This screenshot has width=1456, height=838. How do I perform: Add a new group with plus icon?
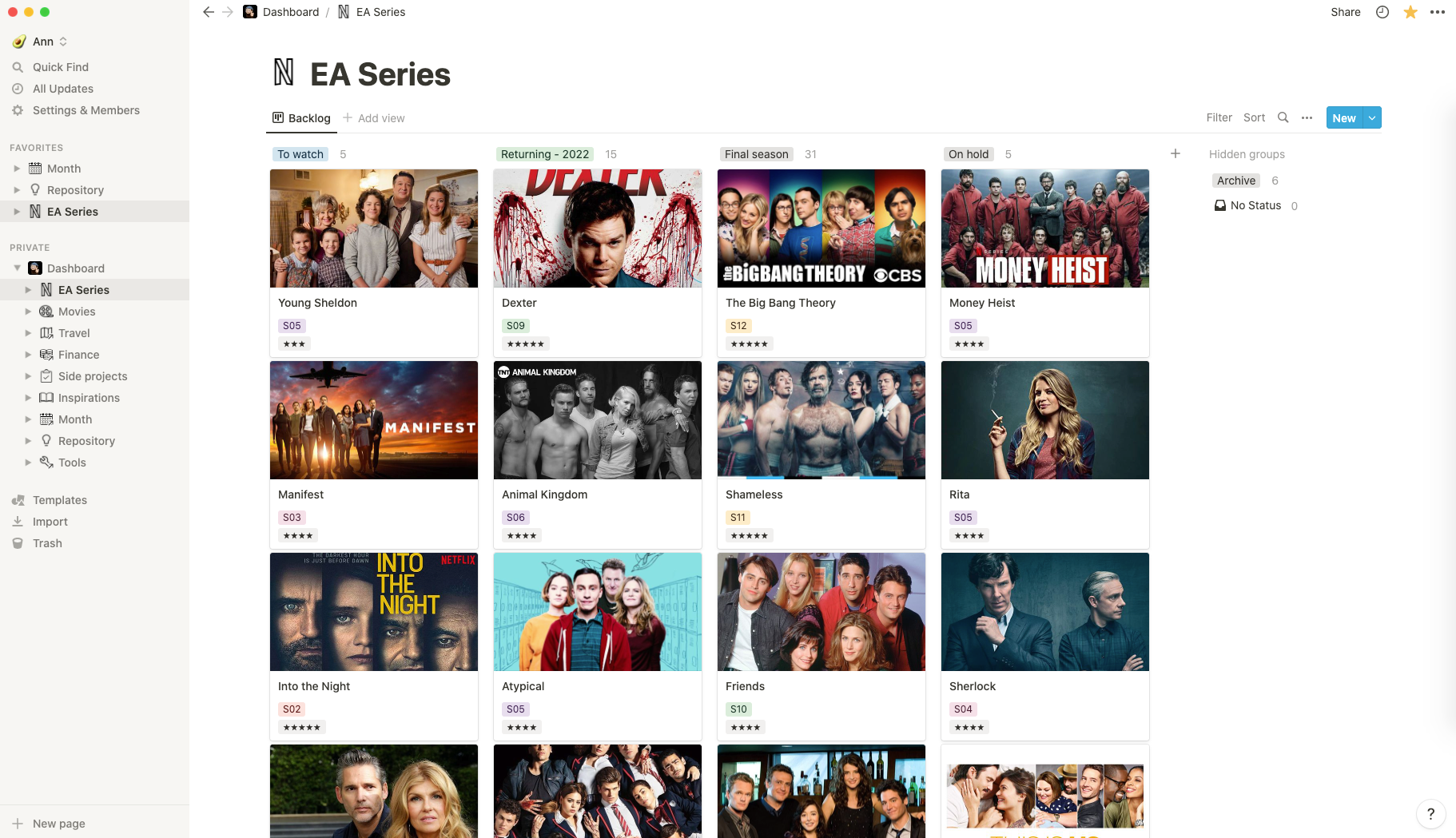point(1176,153)
